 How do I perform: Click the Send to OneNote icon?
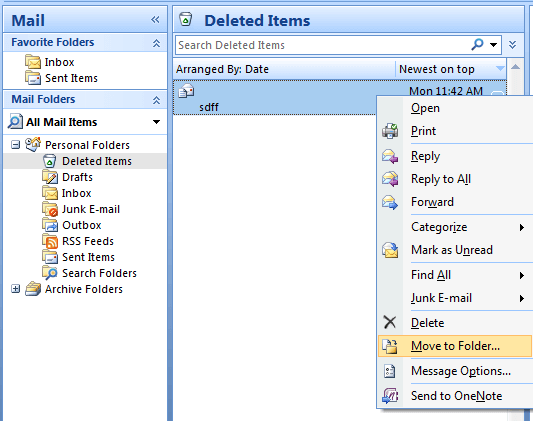click(x=390, y=396)
